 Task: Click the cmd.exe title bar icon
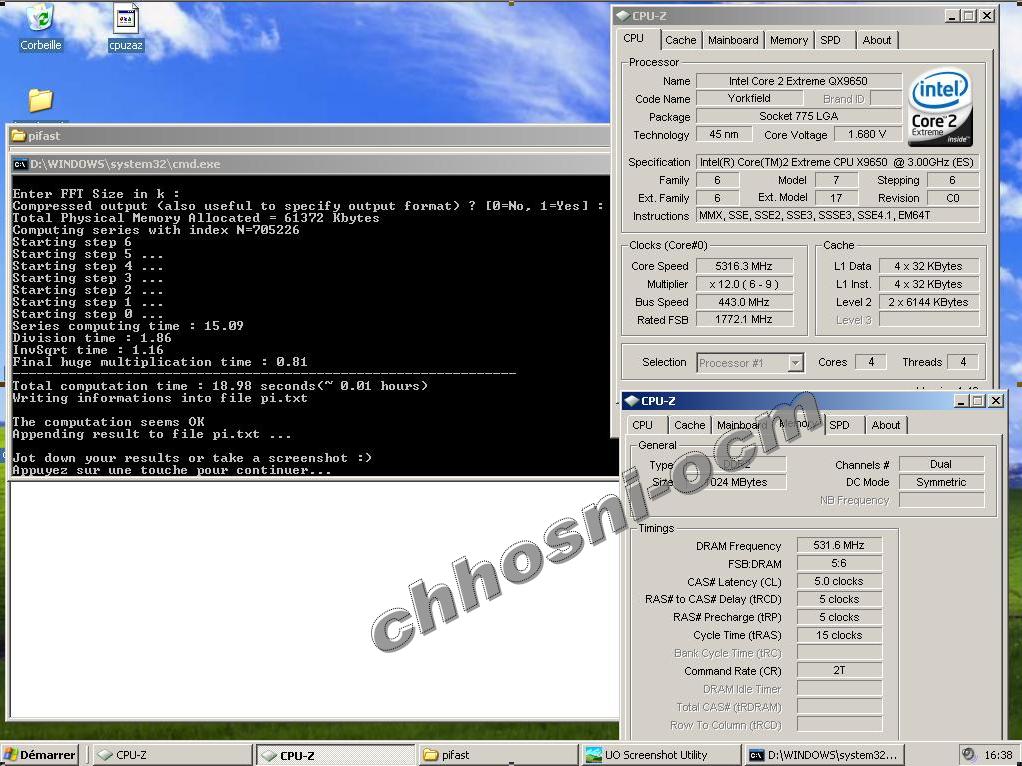pyautogui.click(x=20, y=164)
